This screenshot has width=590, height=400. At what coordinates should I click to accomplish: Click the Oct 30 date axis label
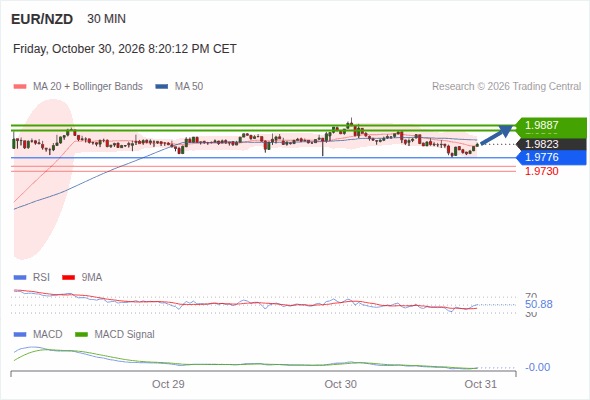pos(341,384)
